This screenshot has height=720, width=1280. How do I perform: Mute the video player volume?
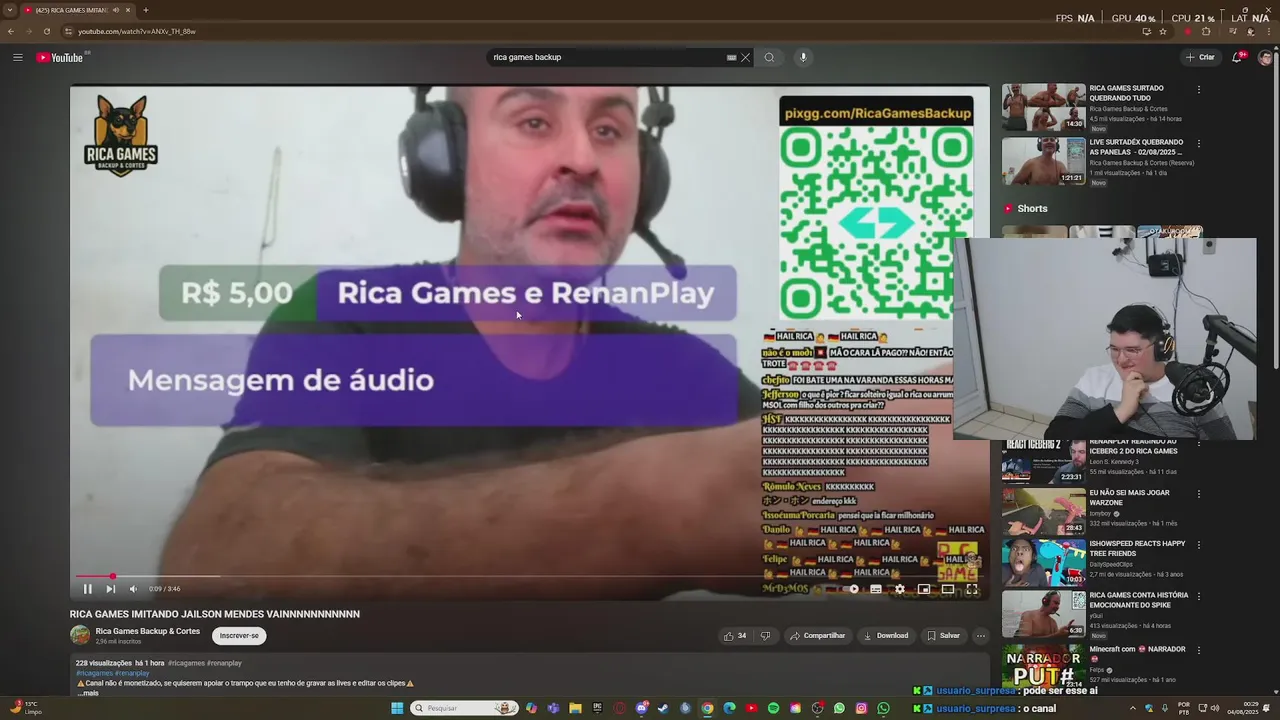click(133, 589)
